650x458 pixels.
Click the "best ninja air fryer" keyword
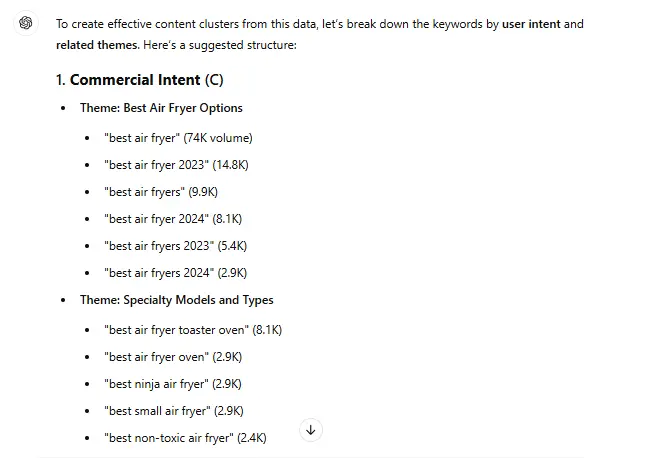pos(172,384)
